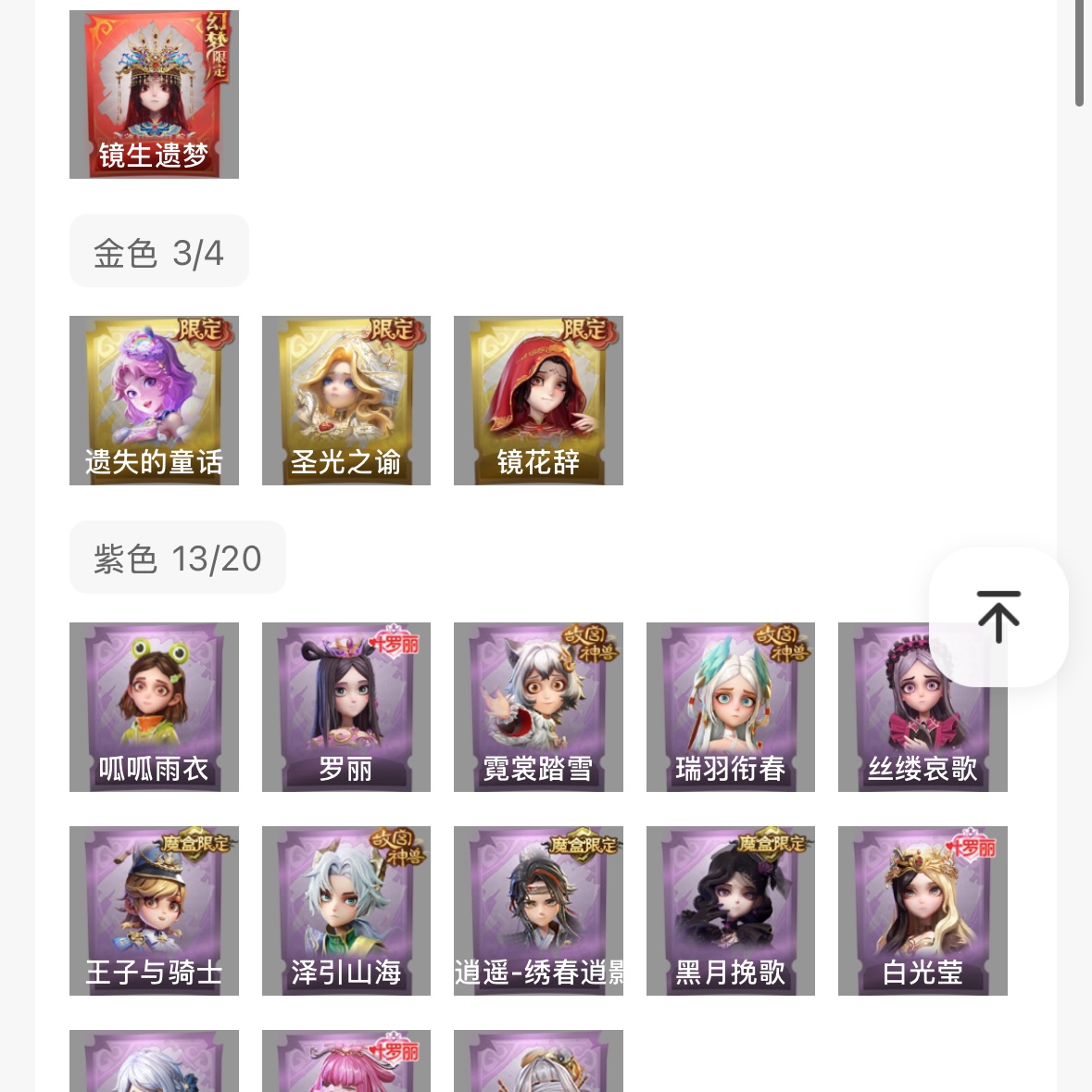
Task: Tap the 紫色 13/20 category label
Action: (178, 558)
